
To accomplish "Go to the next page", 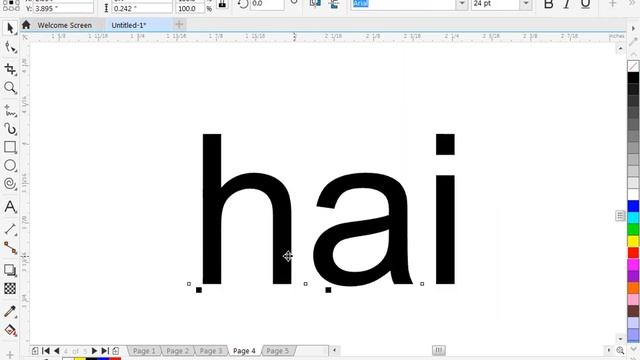I will tap(94, 351).
